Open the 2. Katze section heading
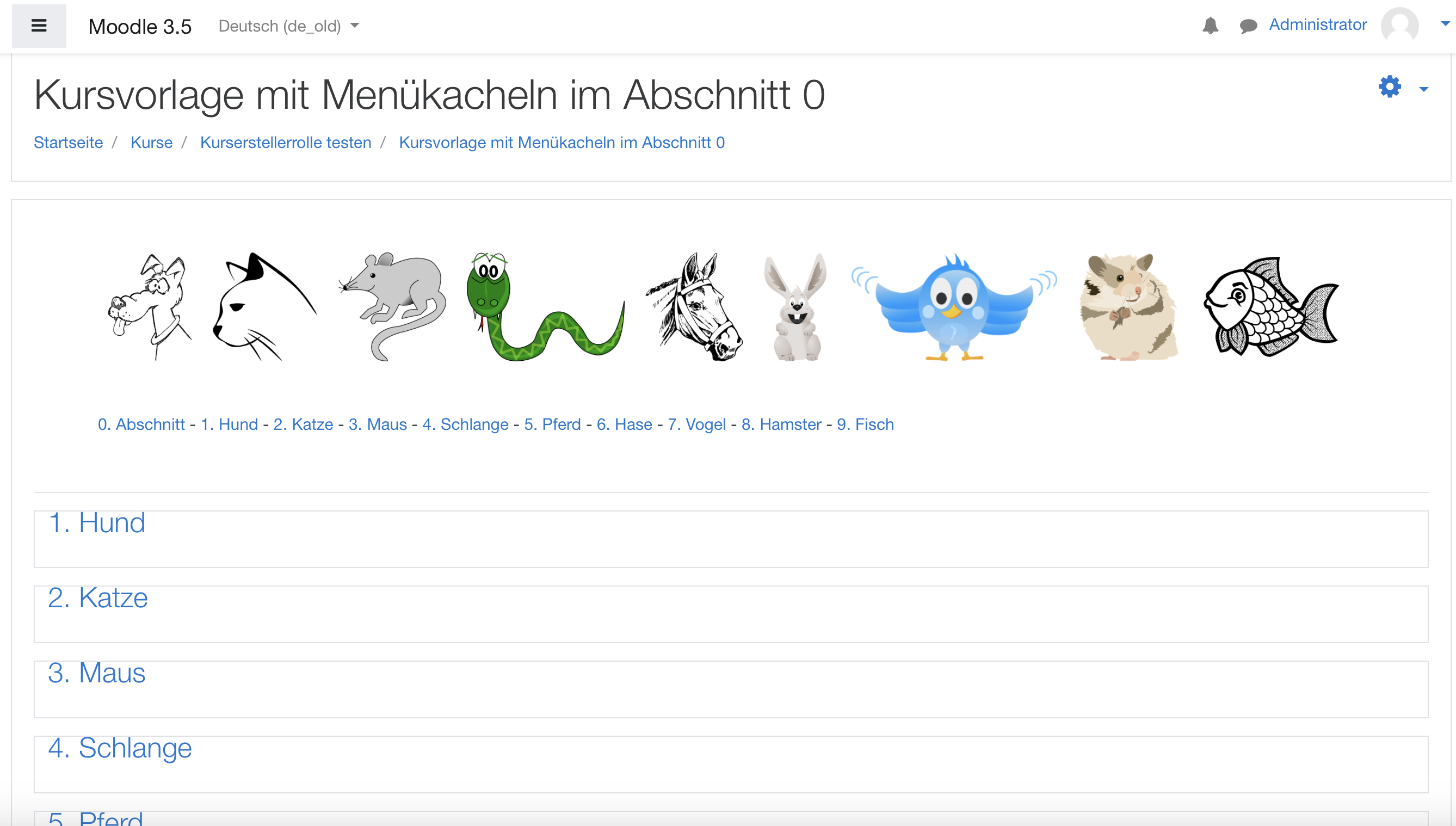The height and width of the screenshot is (826, 1456). (97, 598)
